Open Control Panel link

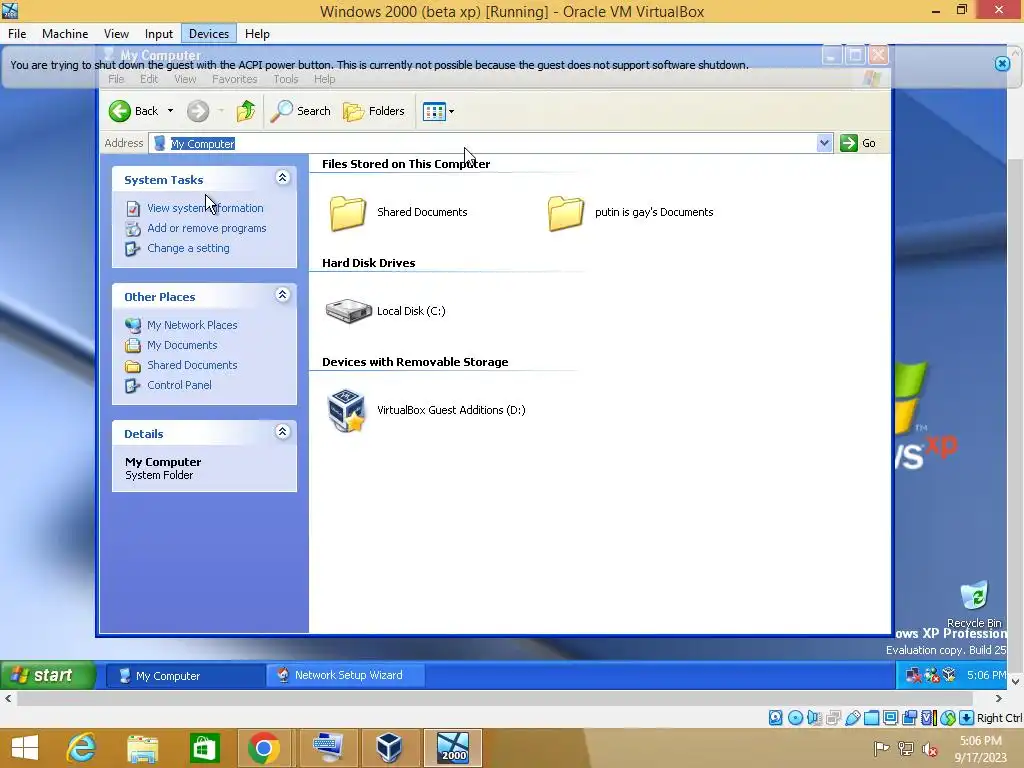tap(179, 385)
